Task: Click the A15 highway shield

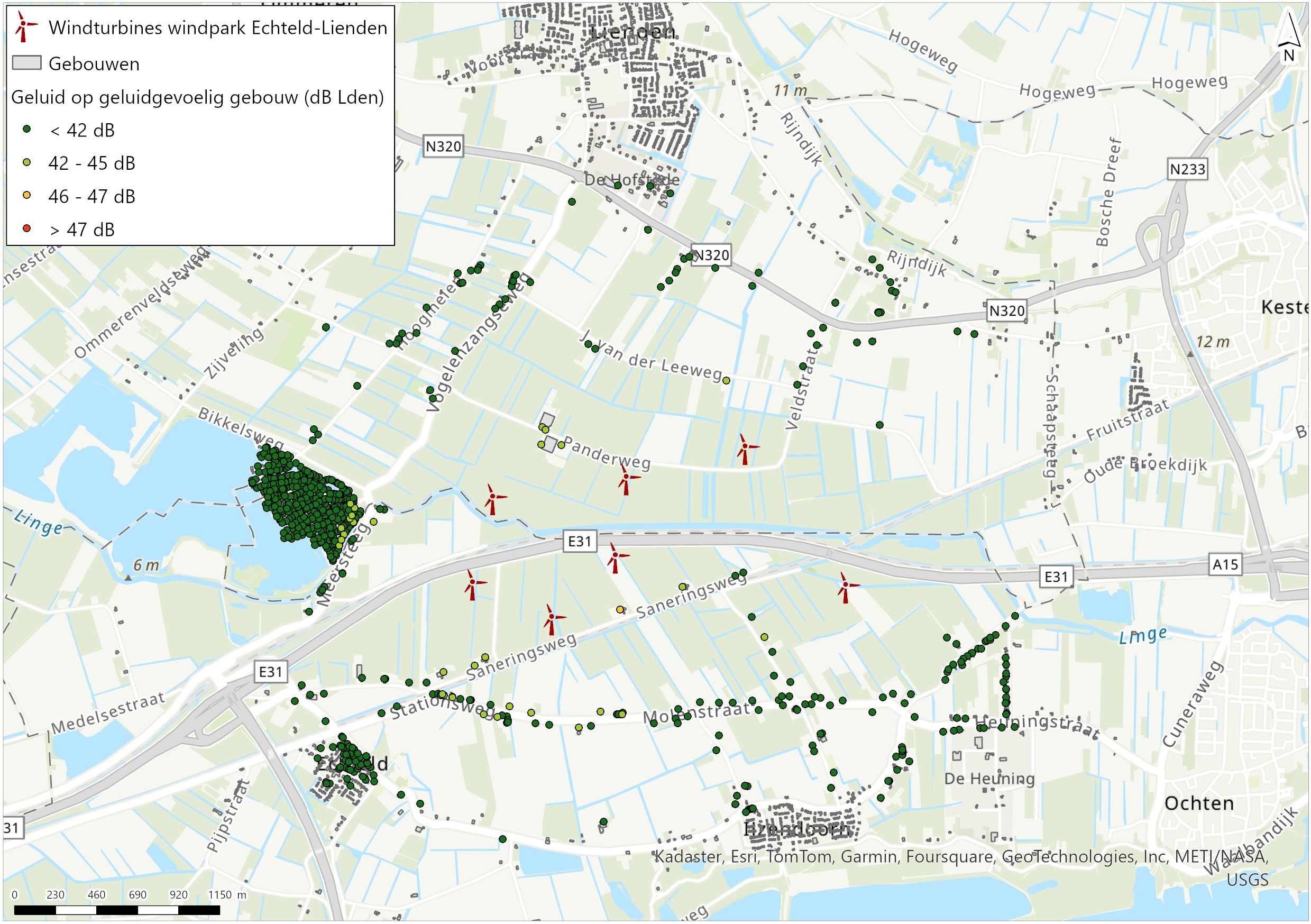Action: [x=1225, y=565]
